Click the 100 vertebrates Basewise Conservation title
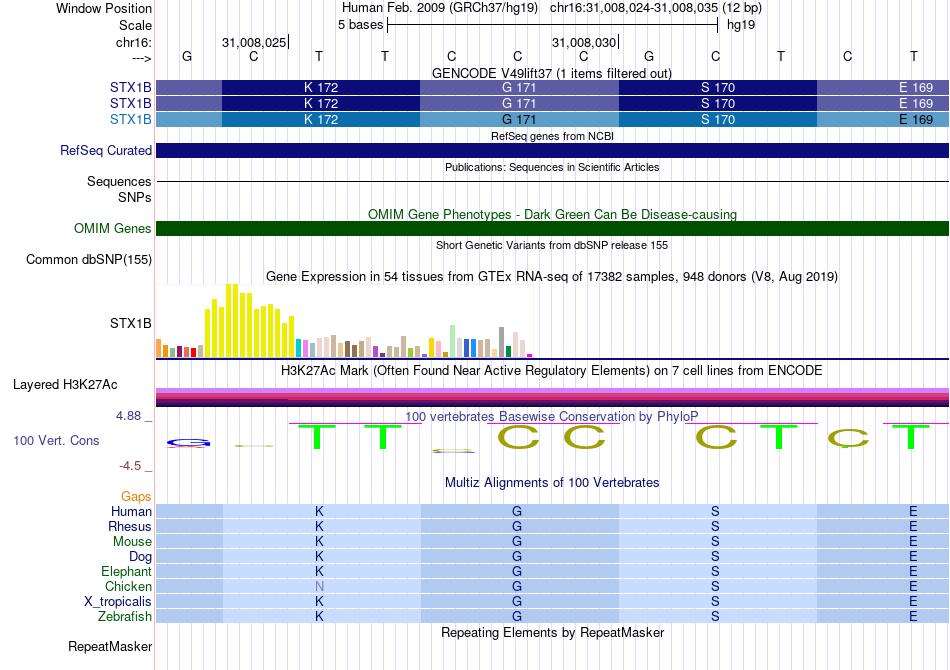Viewport: 950px width, 670px height. tap(551, 417)
